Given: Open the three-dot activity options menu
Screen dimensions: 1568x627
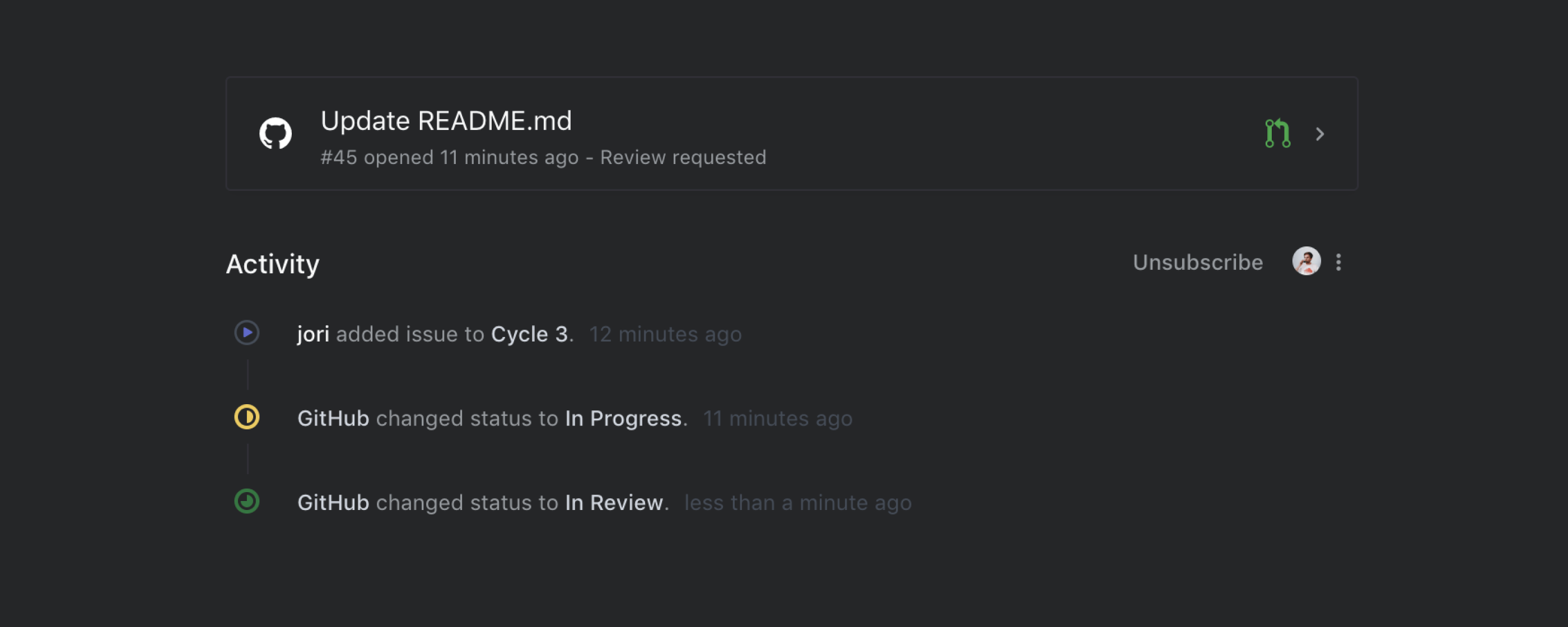Looking at the screenshot, I should (x=1338, y=263).
